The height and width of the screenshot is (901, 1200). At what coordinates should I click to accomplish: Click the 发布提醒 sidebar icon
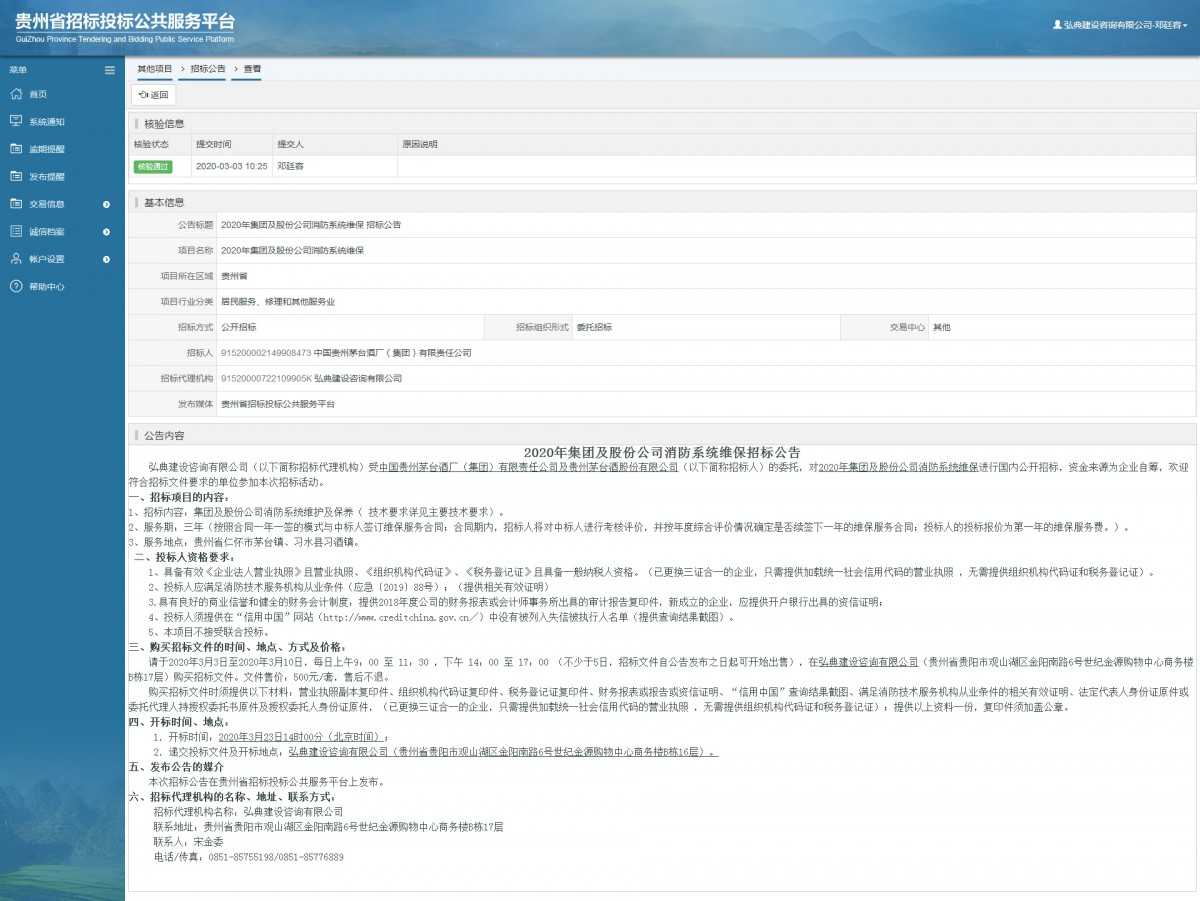(16, 176)
